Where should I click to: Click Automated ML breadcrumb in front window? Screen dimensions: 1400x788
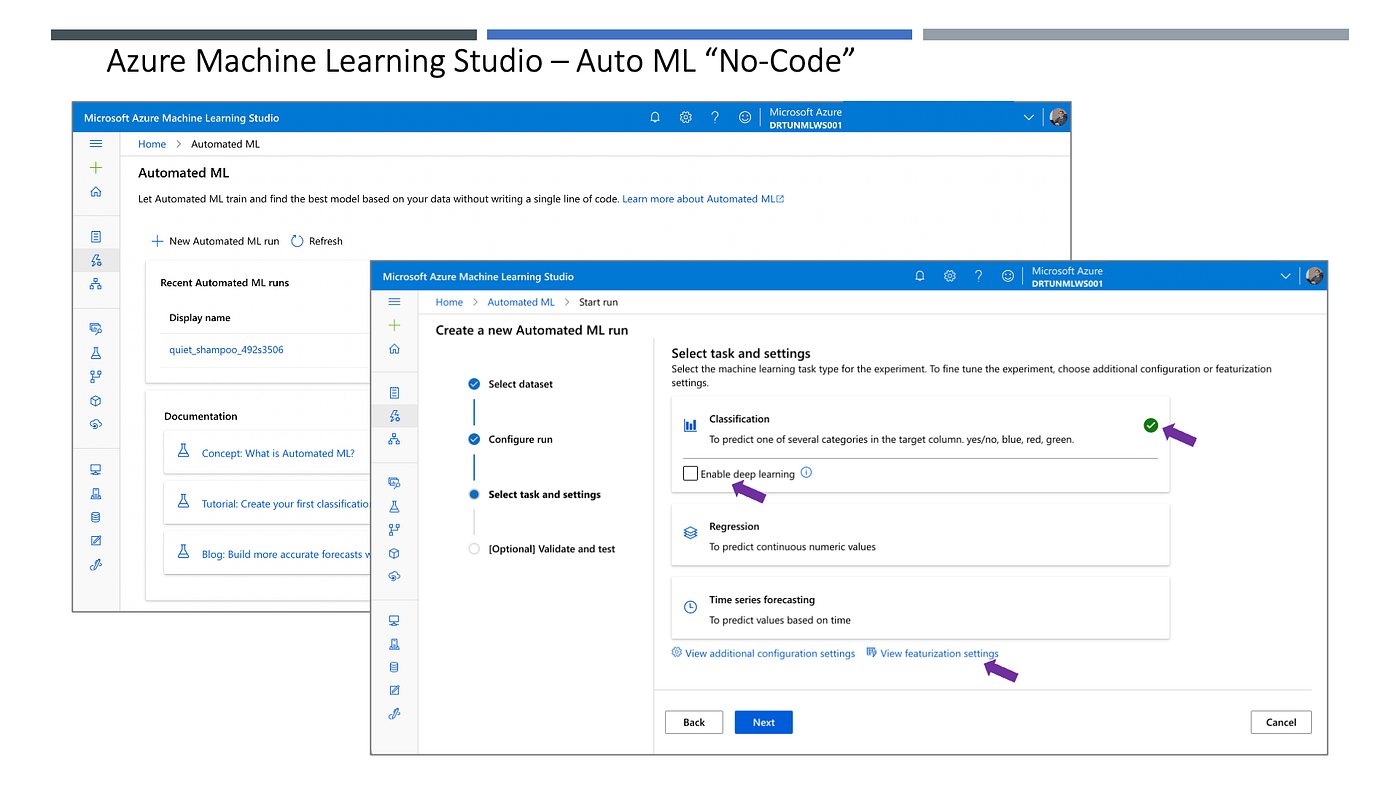521,302
